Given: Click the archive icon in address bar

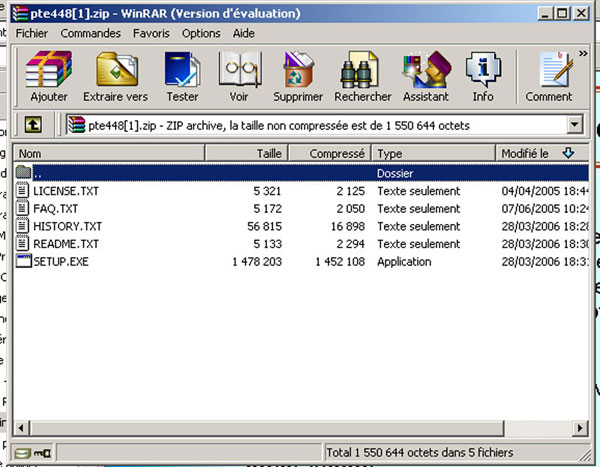Looking at the screenshot, I should point(77,125).
